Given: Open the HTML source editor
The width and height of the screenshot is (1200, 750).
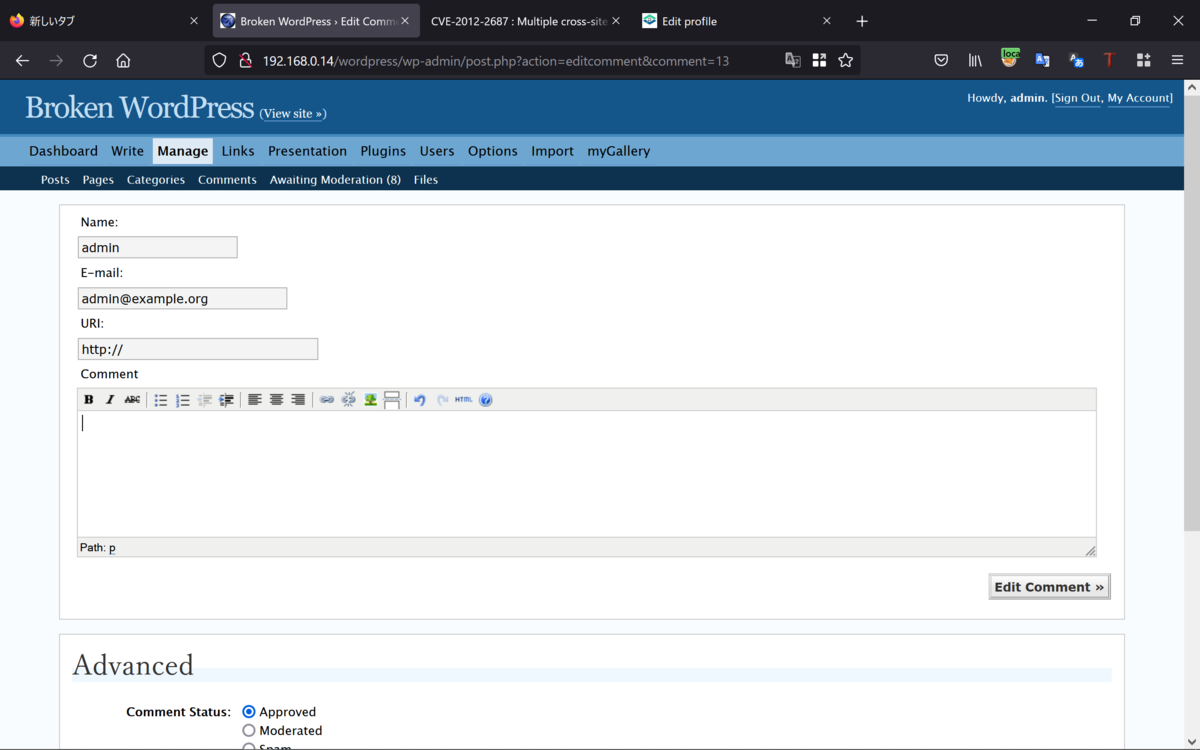Looking at the screenshot, I should point(464,400).
